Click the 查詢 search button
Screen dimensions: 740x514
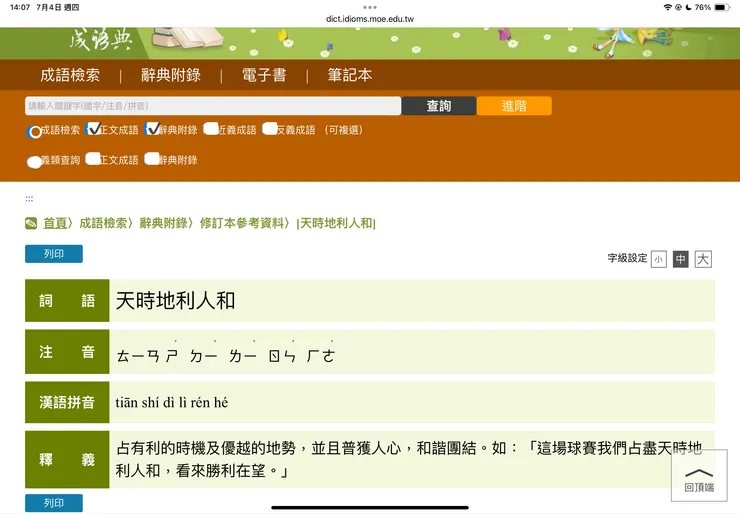pyautogui.click(x=439, y=106)
